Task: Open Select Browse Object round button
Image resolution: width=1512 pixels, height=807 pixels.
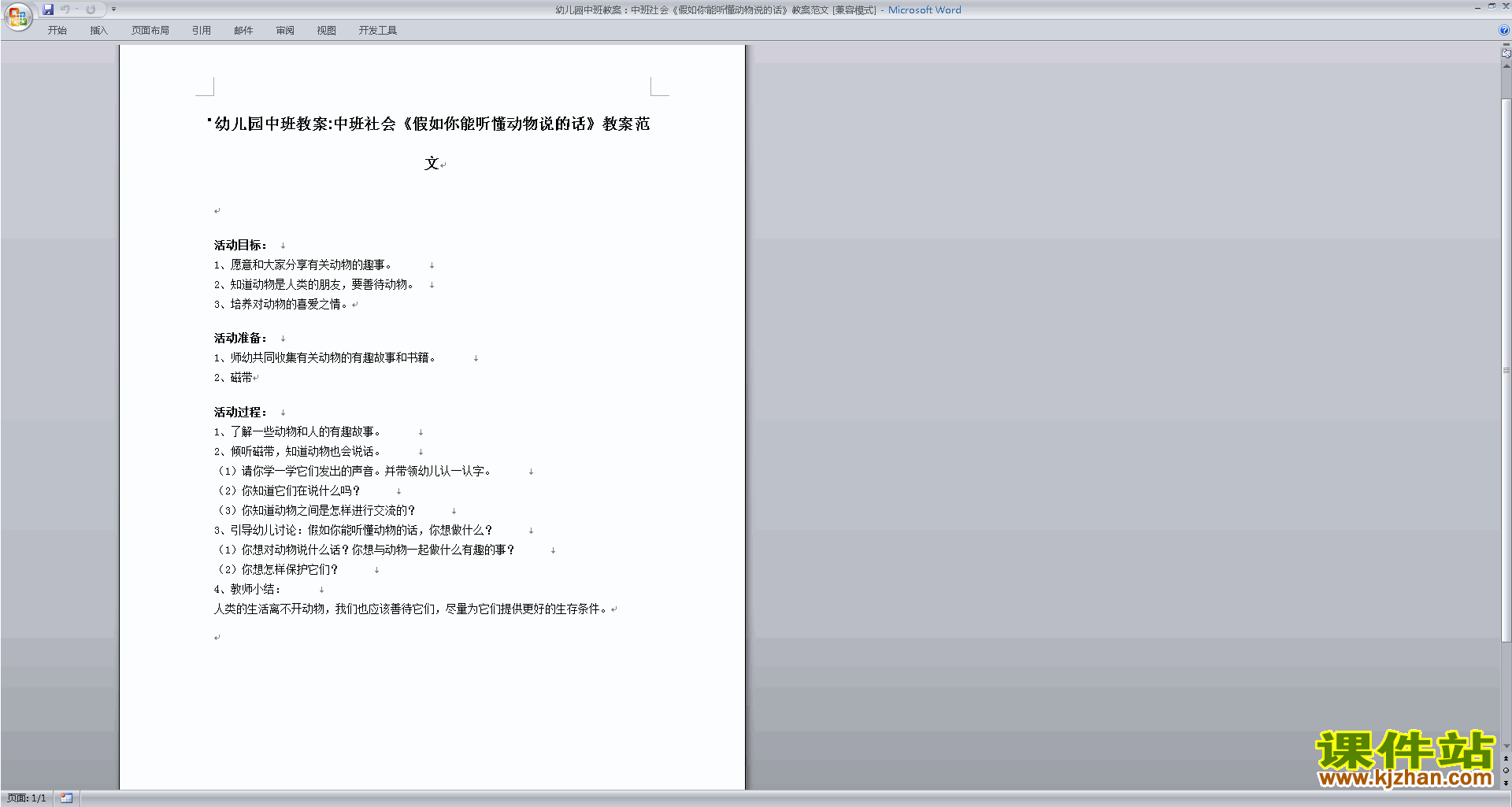Action: (1506, 770)
